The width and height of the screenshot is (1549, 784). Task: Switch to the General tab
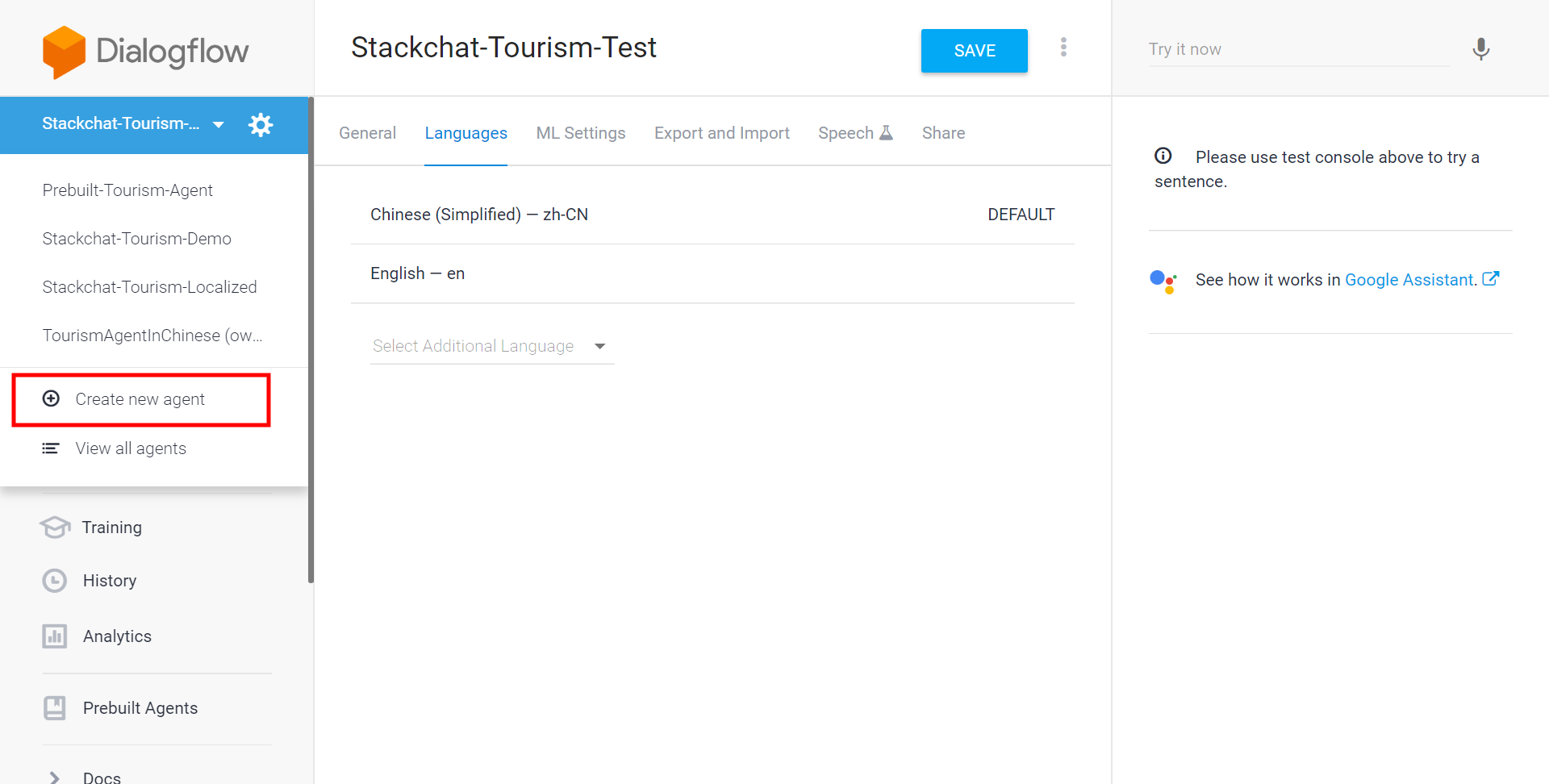367,133
